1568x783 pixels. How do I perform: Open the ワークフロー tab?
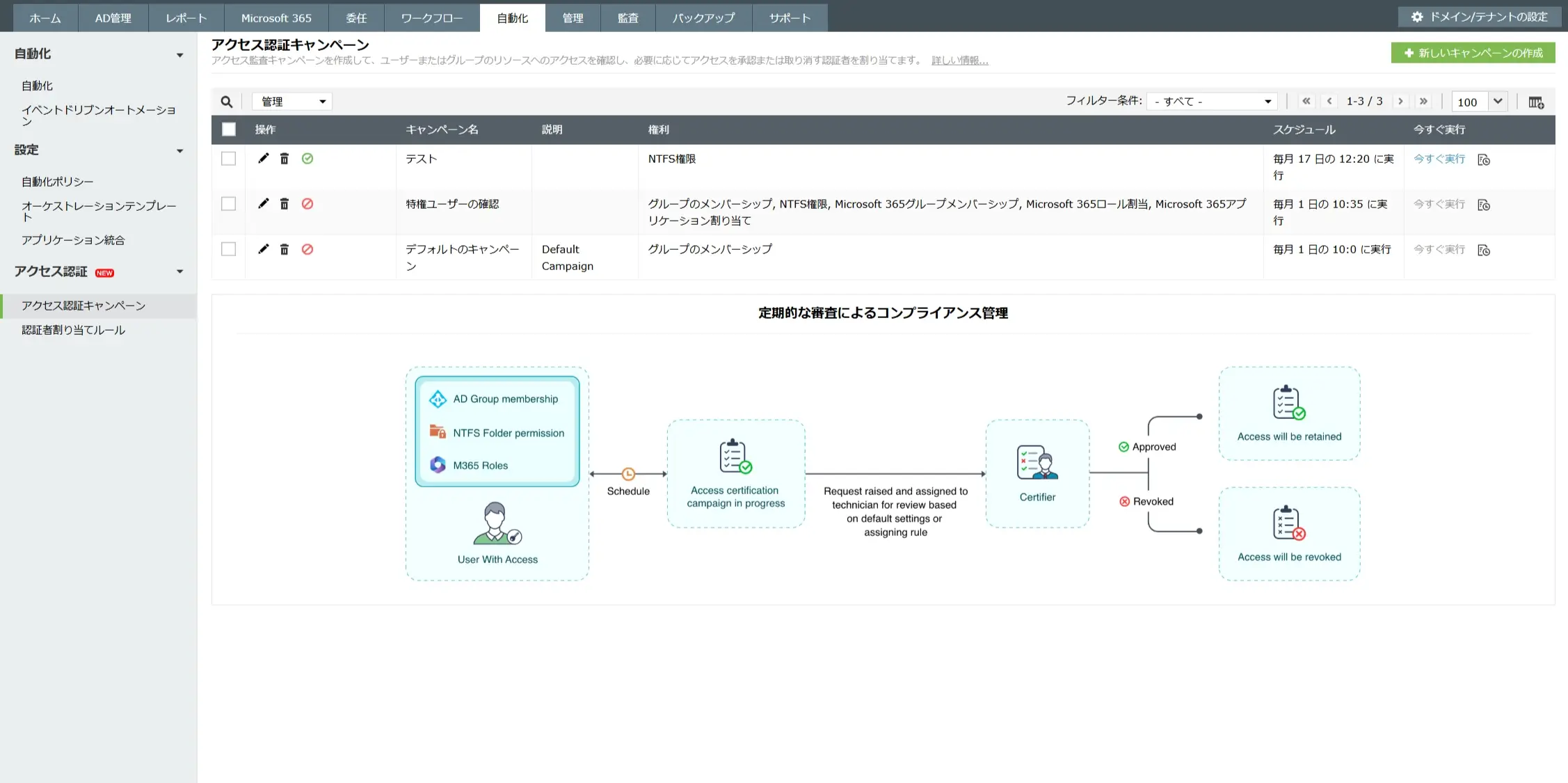tap(432, 18)
